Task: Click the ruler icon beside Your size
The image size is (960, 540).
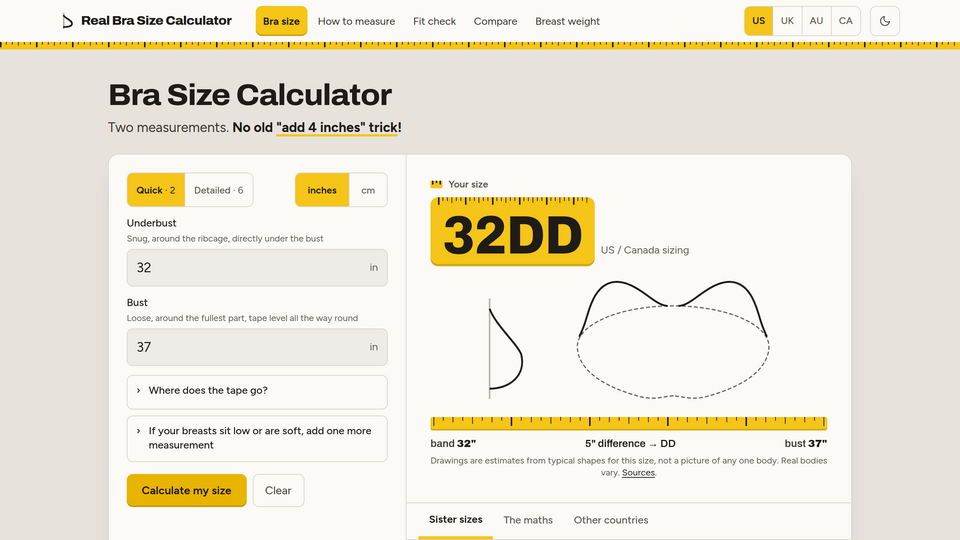Action: tap(436, 184)
